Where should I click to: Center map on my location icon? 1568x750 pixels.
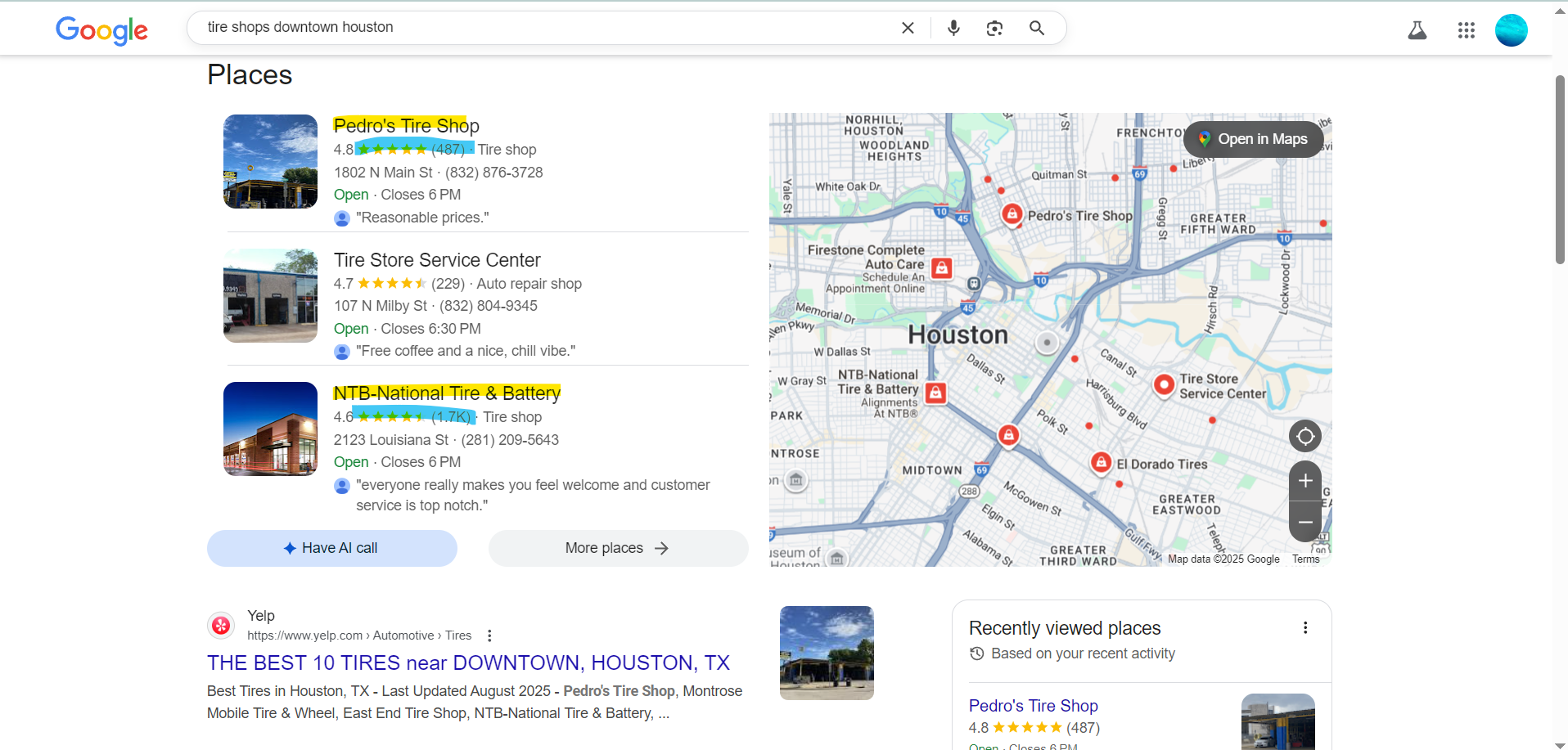[1305, 437]
